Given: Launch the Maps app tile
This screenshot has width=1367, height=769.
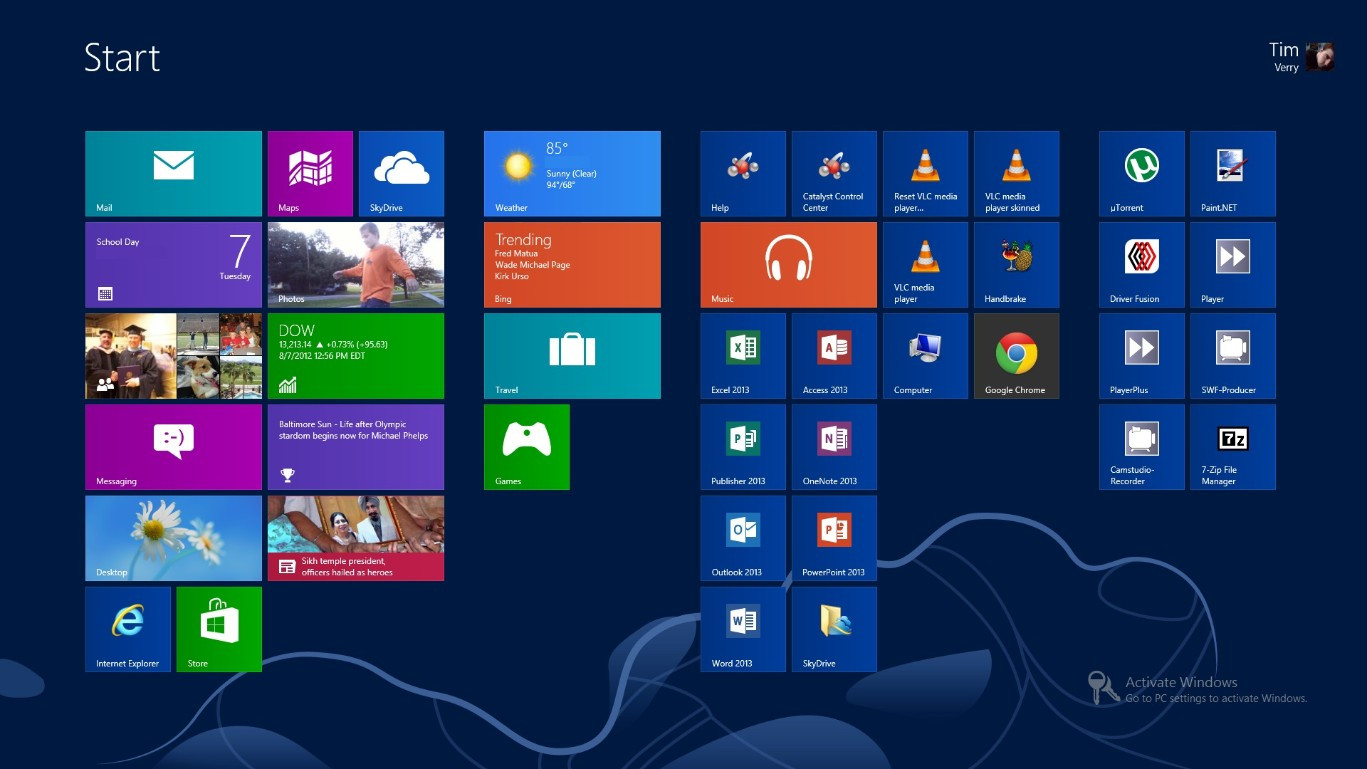Looking at the screenshot, I should point(310,173).
